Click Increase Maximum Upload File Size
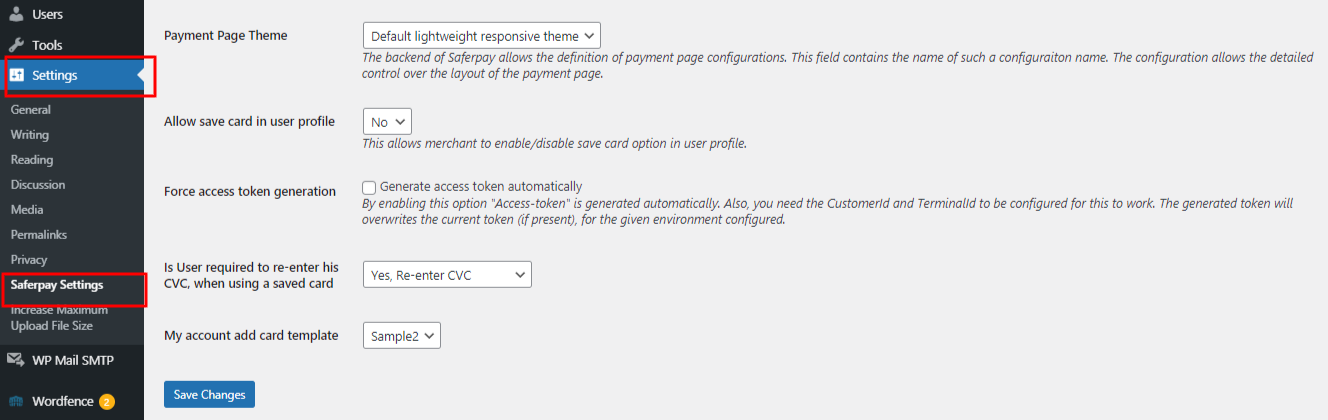This screenshot has width=1328, height=420. (59, 318)
